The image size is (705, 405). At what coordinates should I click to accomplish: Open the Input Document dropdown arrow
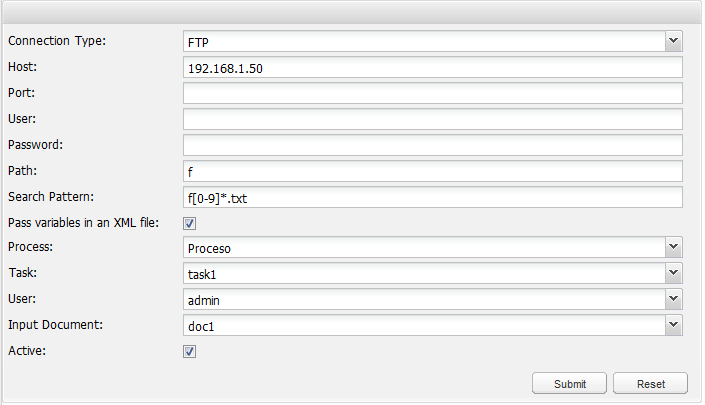point(674,325)
